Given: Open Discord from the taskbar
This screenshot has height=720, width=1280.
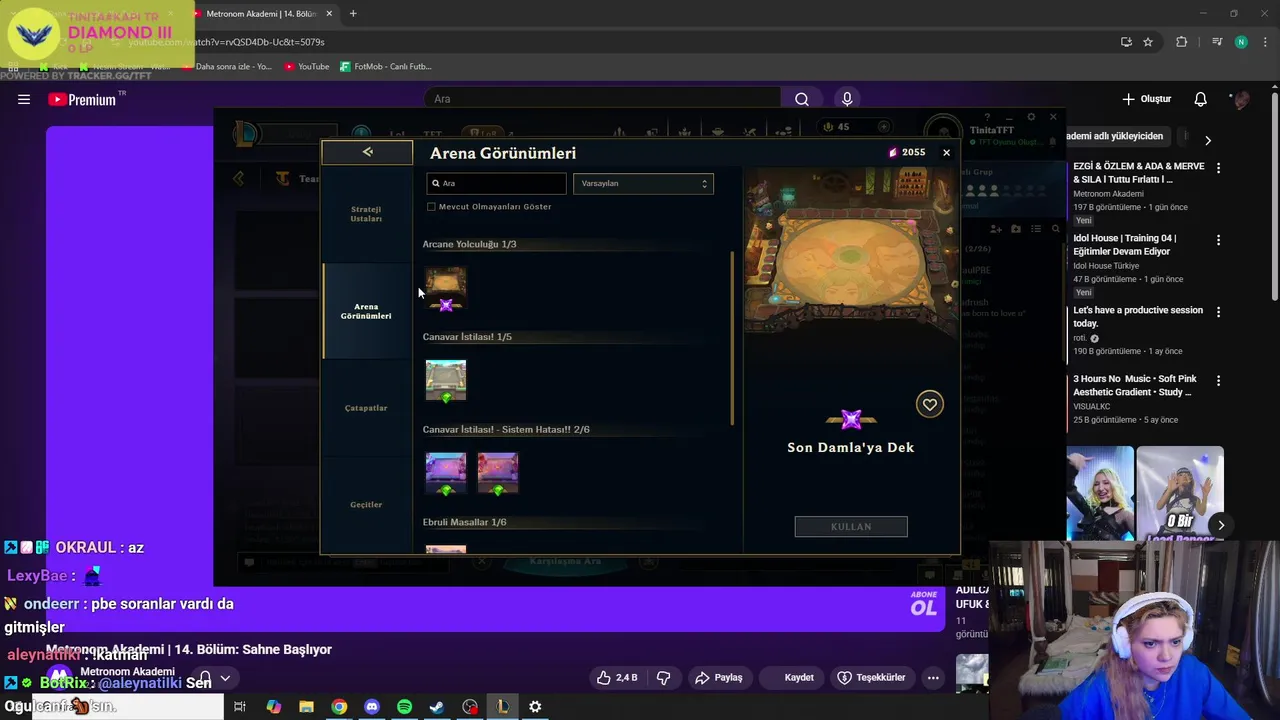Looking at the screenshot, I should (372, 707).
